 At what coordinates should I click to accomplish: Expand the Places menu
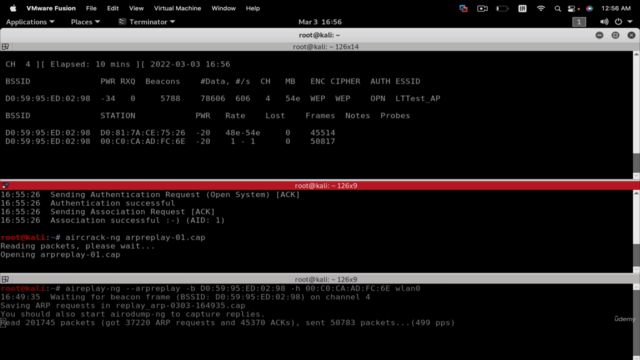[x=85, y=22]
